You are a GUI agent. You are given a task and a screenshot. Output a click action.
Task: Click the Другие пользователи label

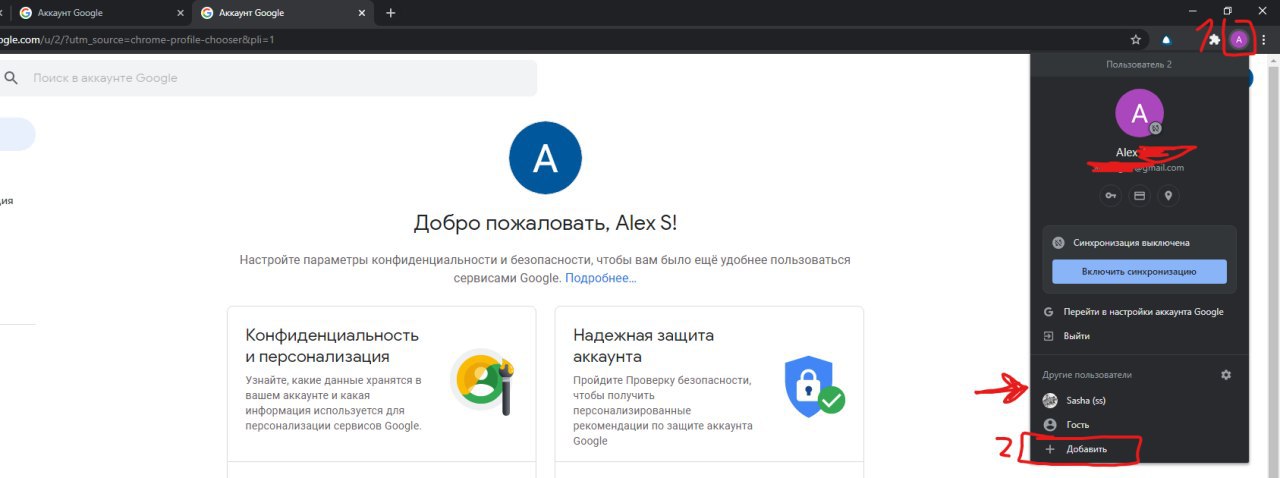coord(1087,375)
